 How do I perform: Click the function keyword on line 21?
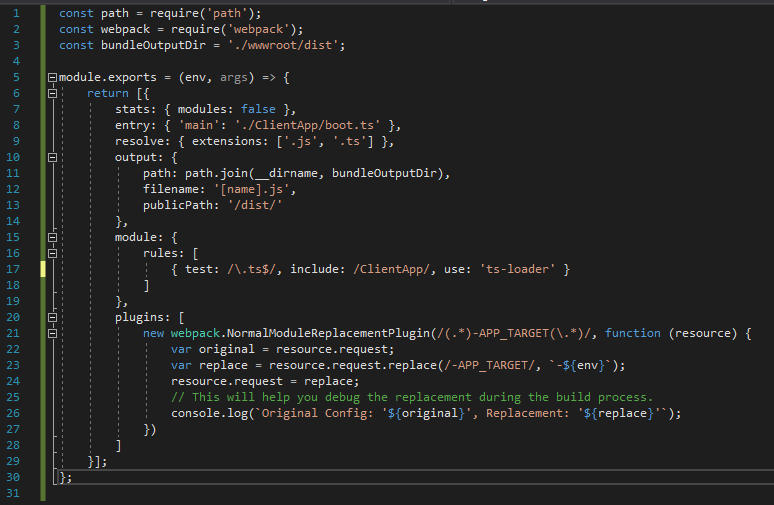[x=632, y=333]
